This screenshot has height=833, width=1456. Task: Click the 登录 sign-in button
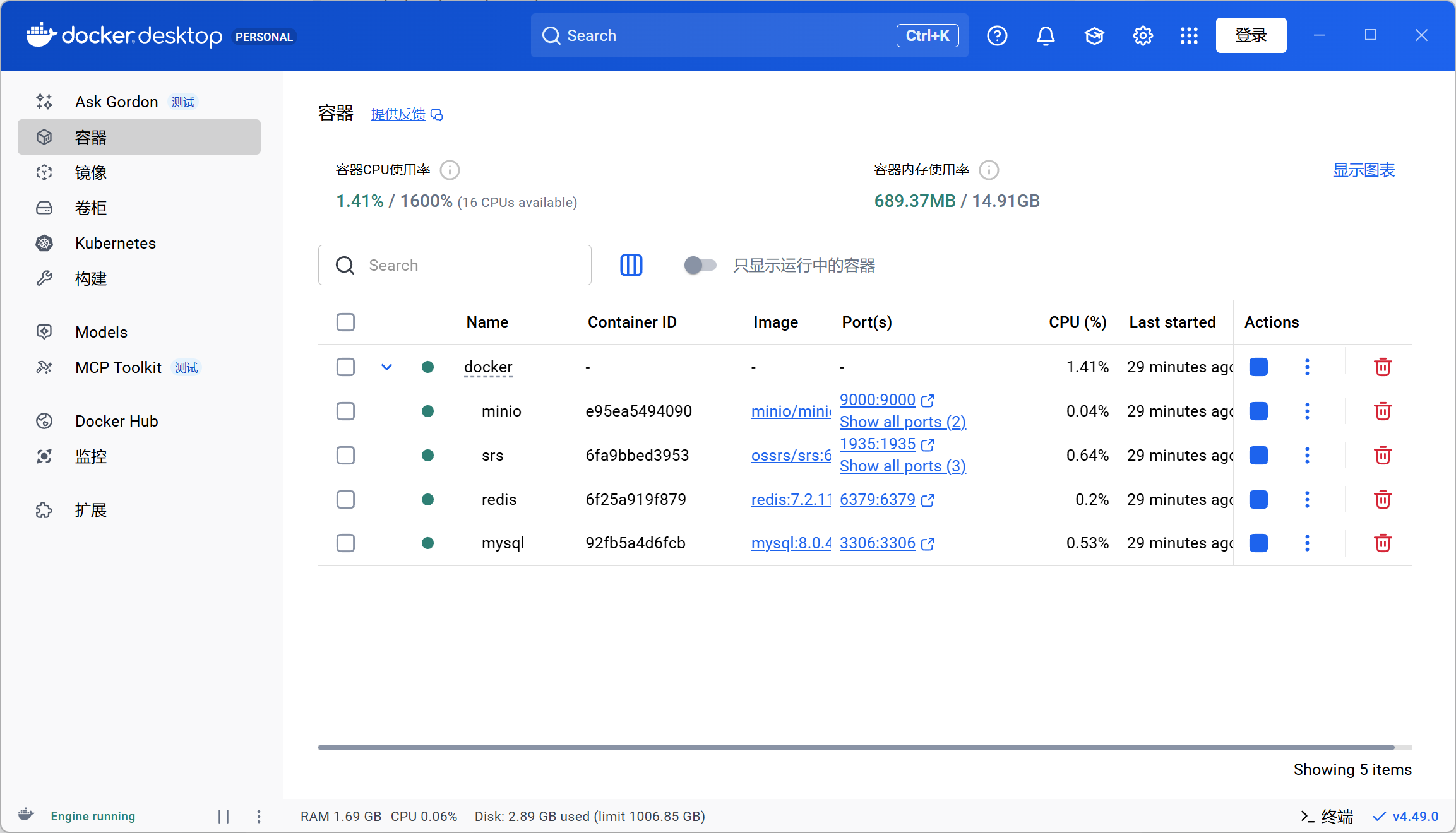tap(1250, 36)
